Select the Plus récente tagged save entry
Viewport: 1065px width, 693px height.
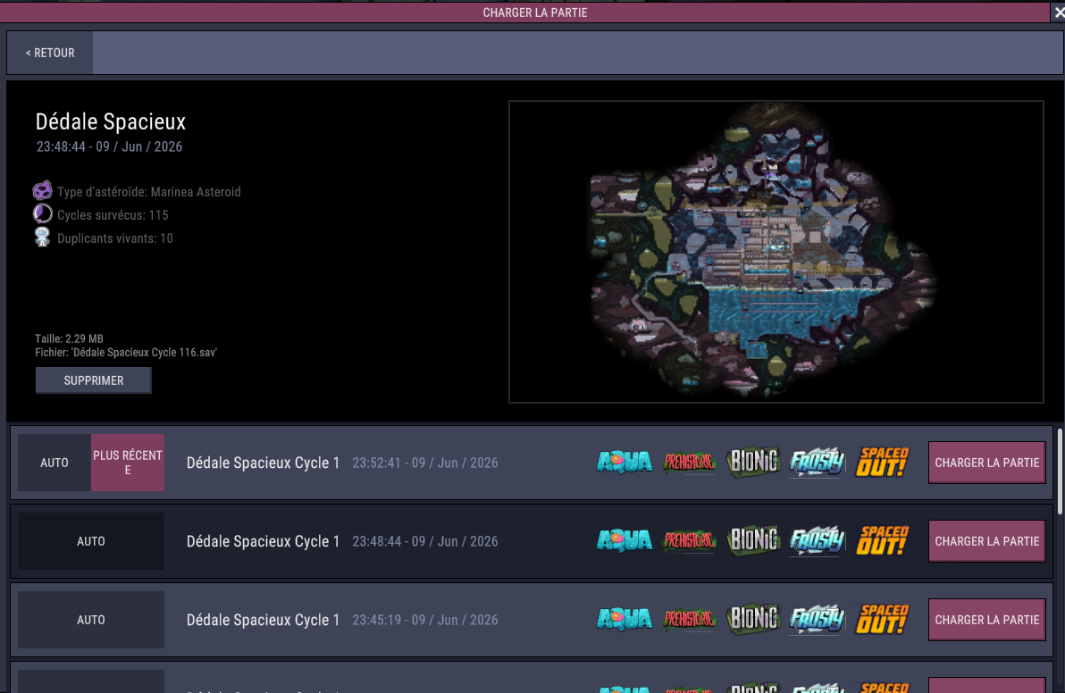tap(531, 463)
